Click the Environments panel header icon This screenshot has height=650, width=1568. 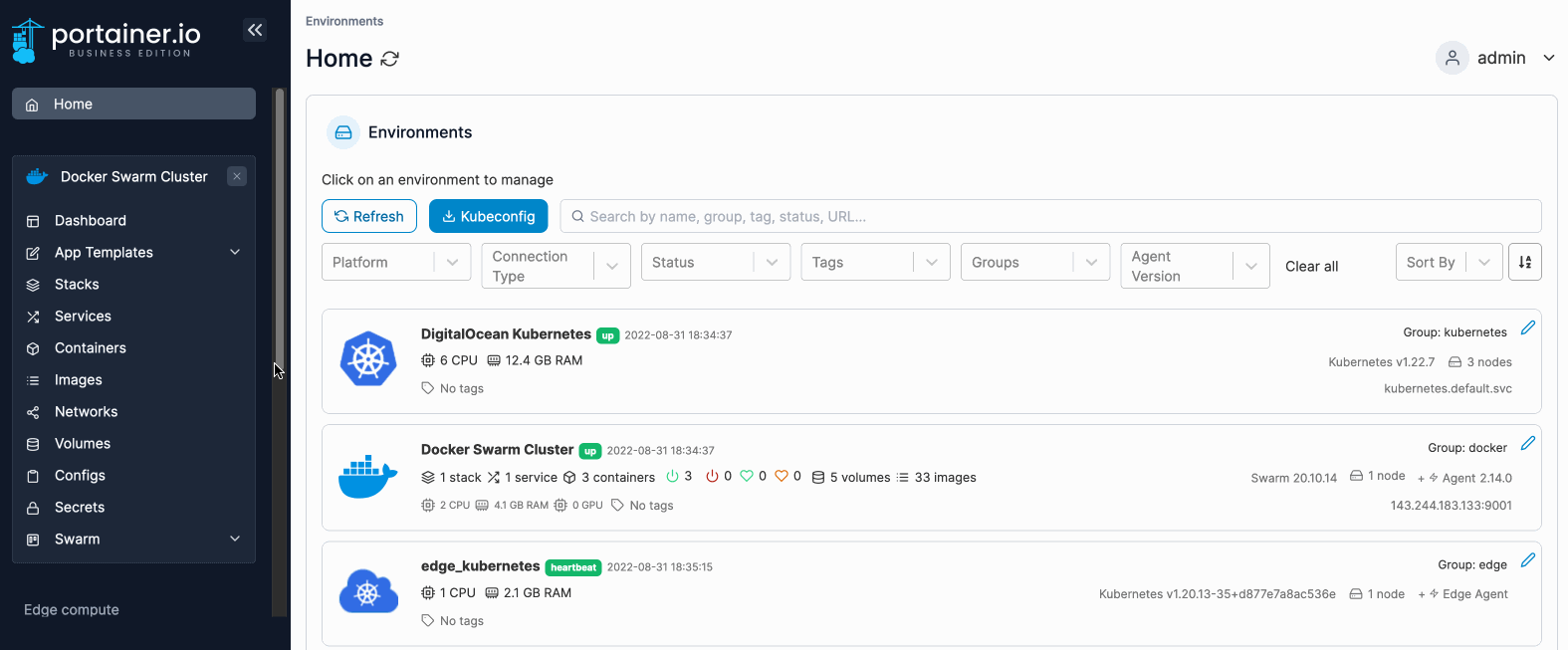click(343, 132)
